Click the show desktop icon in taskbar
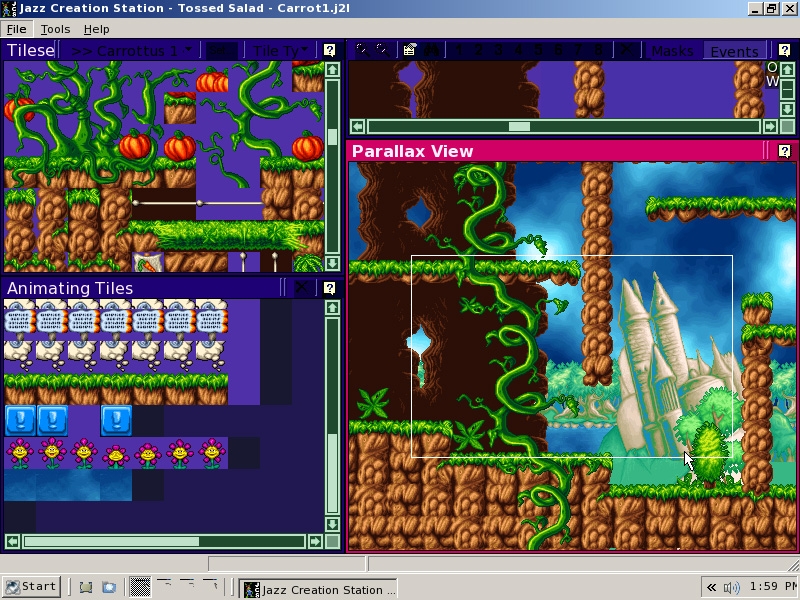Viewport: 800px width, 600px height. point(86,587)
